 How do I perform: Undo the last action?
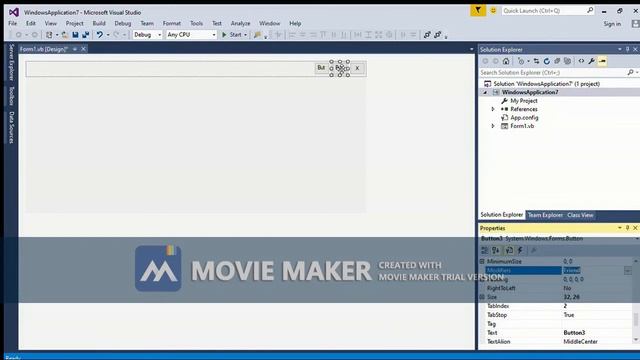(x=100, y=35)
